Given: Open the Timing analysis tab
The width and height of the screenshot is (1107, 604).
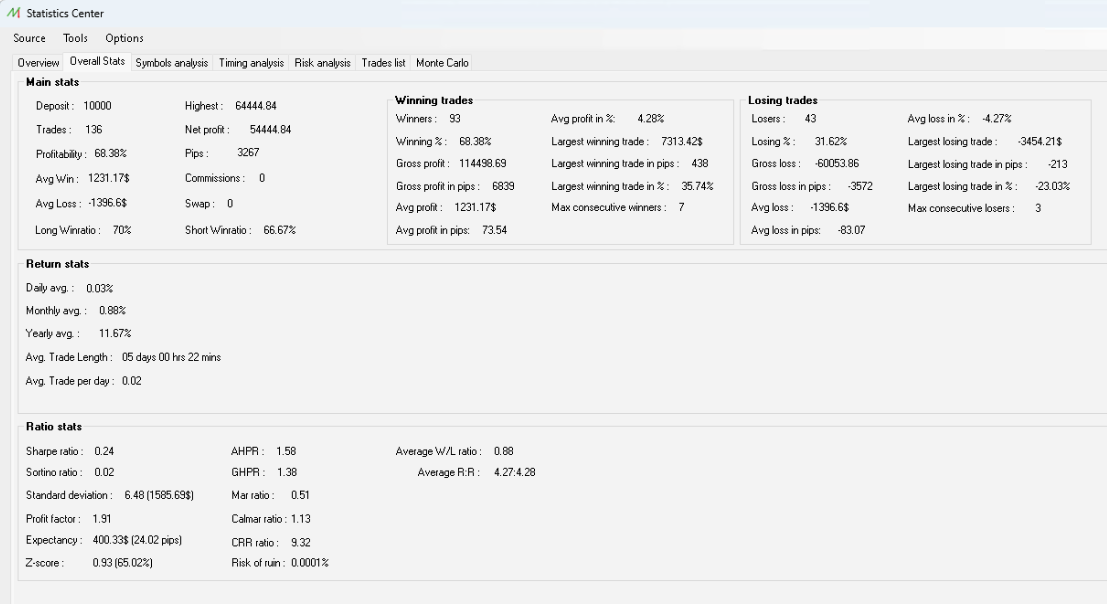Looking at the screenshot, I should [251, 63].
